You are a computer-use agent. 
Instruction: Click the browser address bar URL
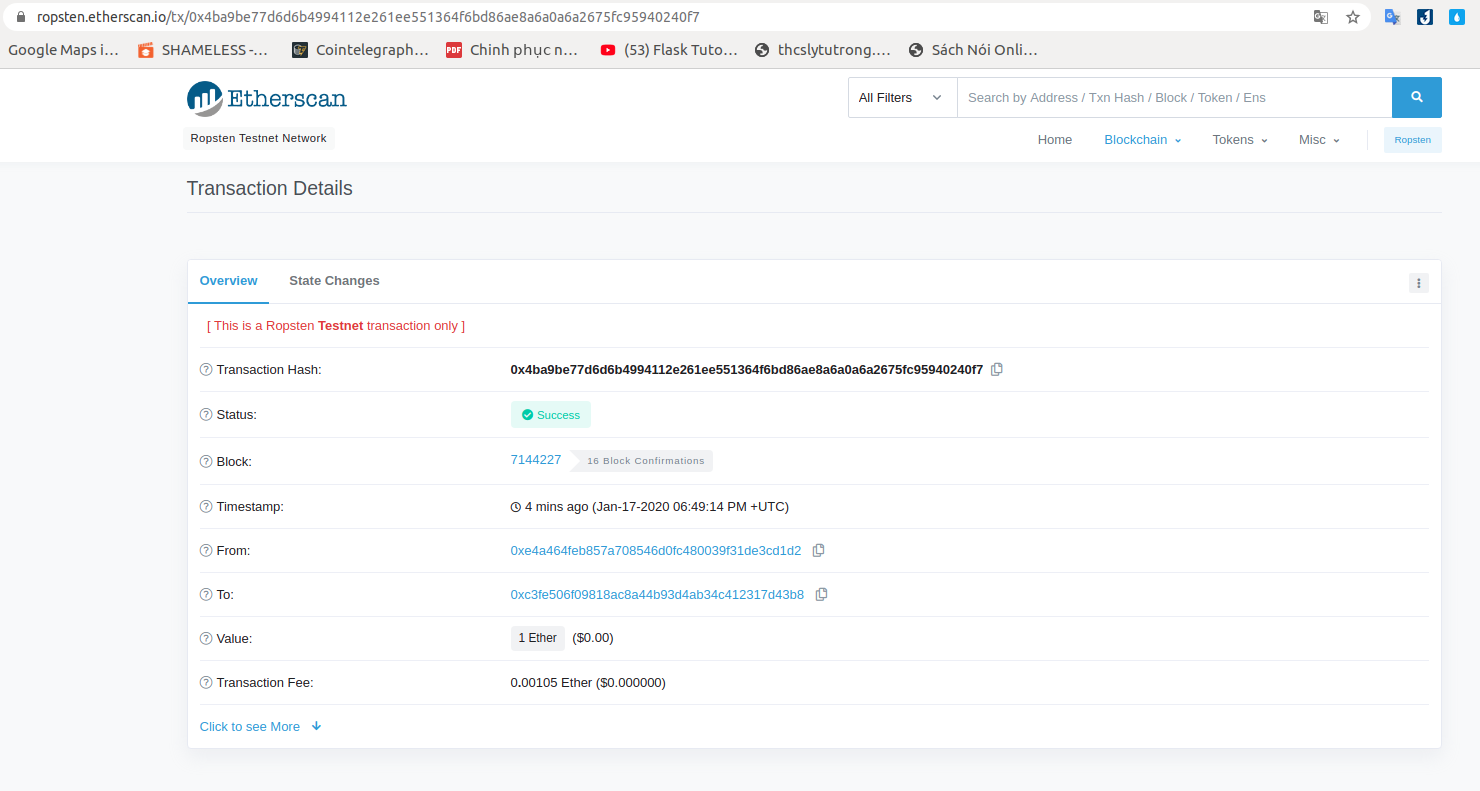pos(368,17)
